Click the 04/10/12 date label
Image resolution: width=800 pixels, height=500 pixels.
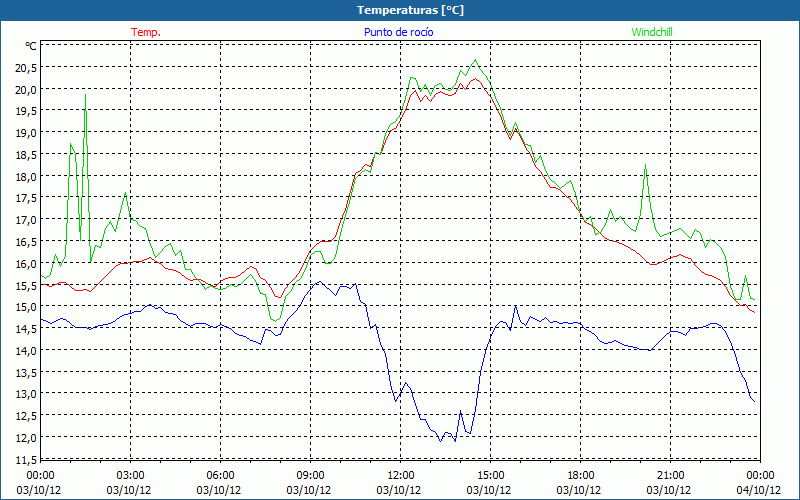(759, 490)
